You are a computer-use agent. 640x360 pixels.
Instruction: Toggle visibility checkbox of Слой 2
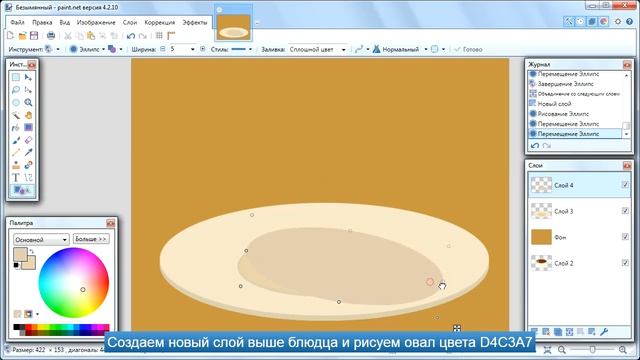tap(625, 263)
